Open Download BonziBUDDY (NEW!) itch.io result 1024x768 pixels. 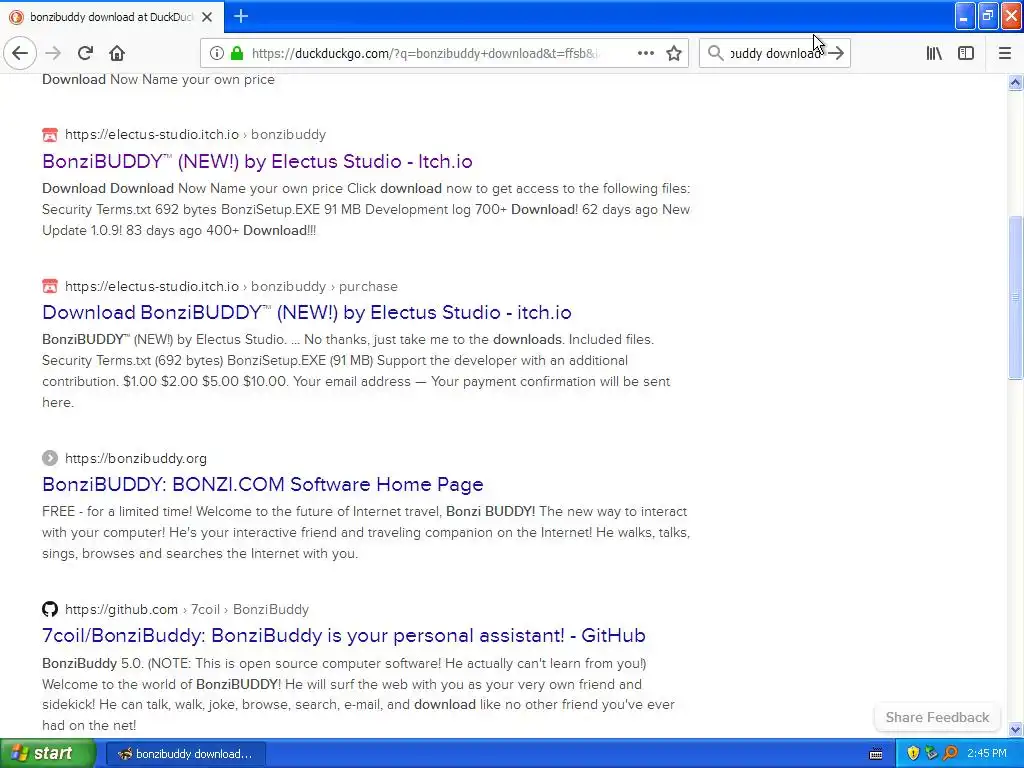tap(307, 312)
